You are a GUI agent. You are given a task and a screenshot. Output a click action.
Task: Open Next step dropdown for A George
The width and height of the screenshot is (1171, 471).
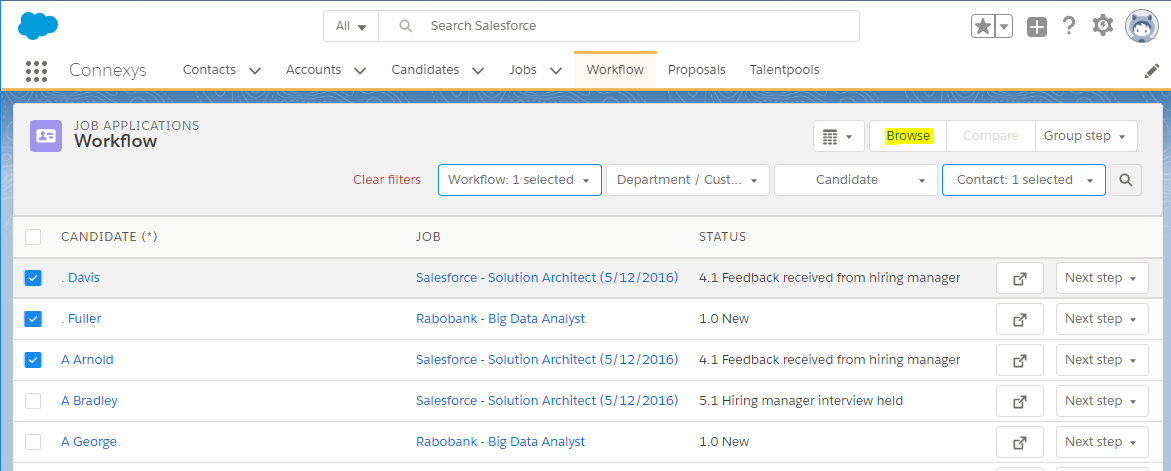[1102, 442]
